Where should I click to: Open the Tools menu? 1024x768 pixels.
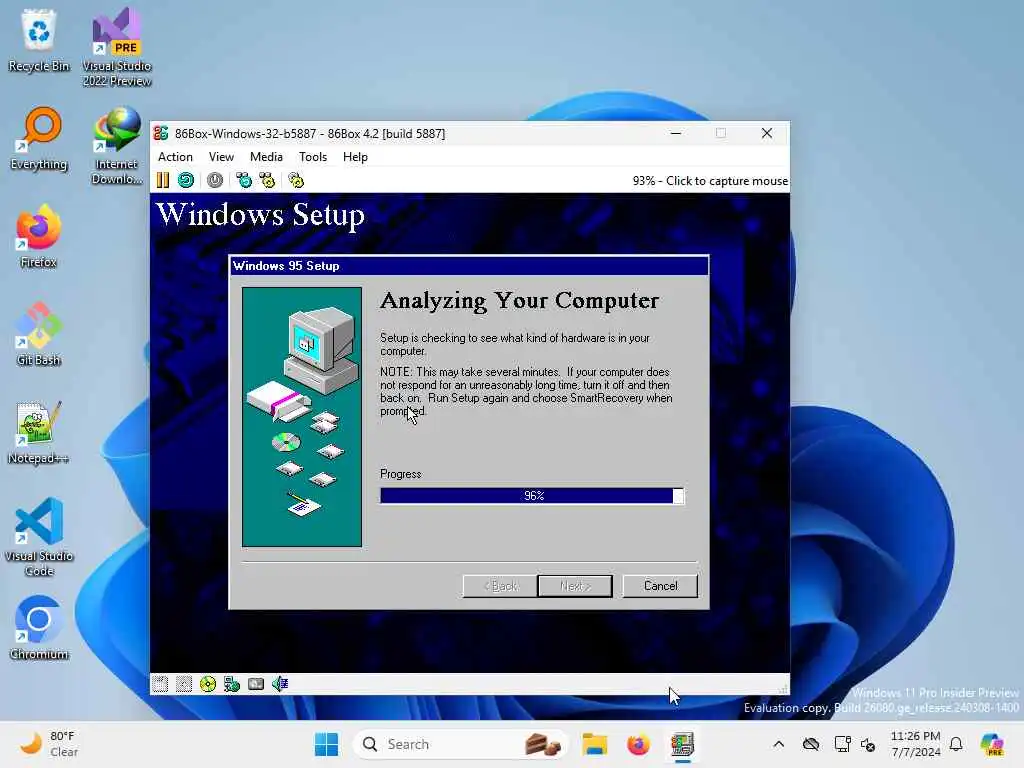[313, 157]
